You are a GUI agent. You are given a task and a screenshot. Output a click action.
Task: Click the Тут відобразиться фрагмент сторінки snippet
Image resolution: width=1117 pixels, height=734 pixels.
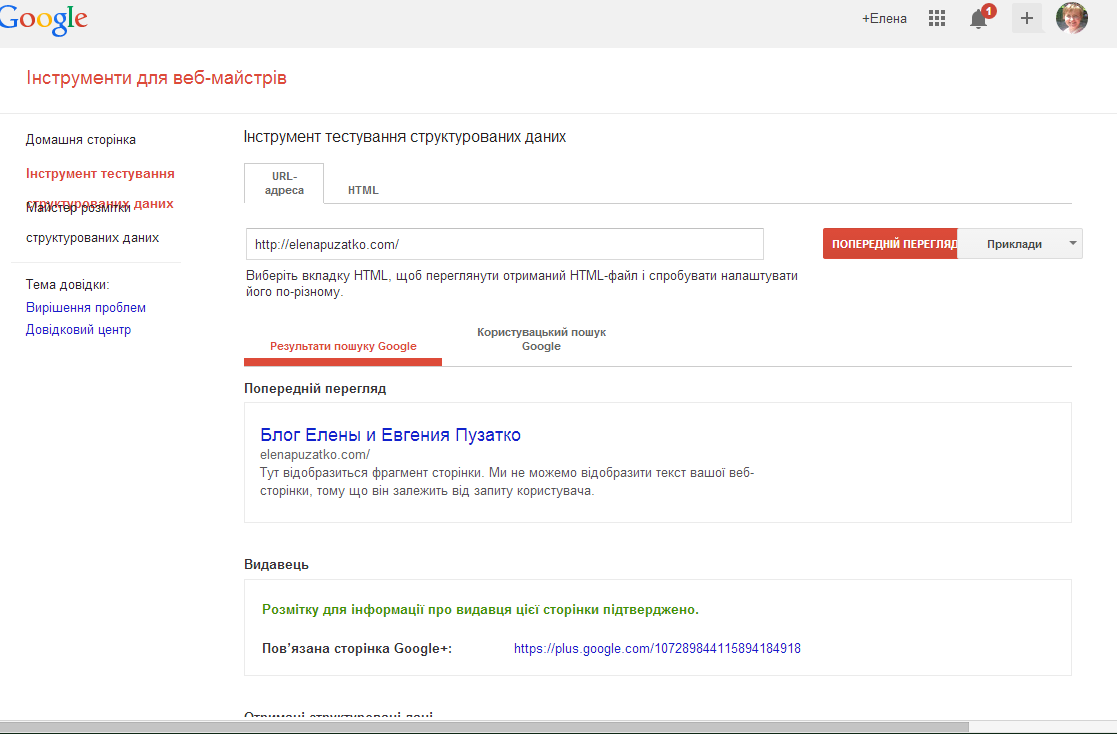(x=507, y=482)
